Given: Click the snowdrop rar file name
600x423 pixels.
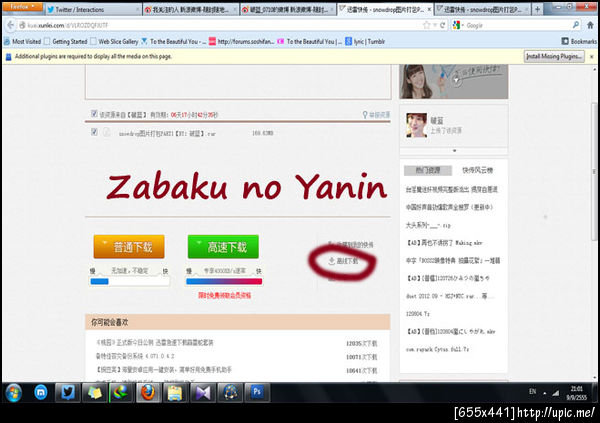Looking at the screenshot, I should point(167,134).
